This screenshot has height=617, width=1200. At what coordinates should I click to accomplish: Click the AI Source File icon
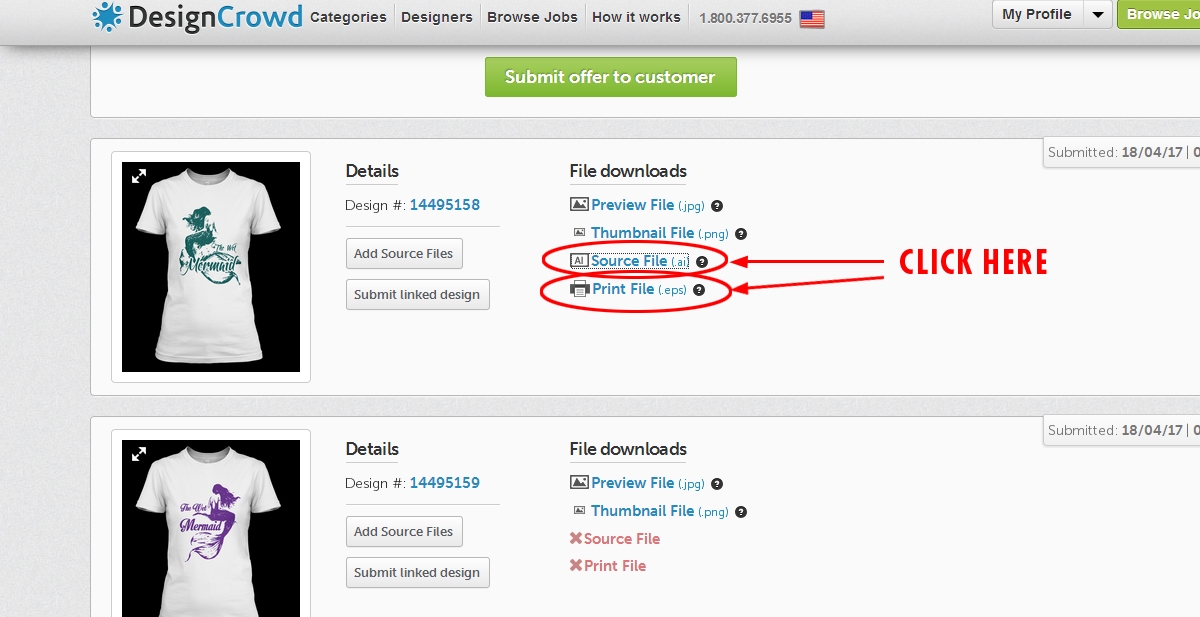[579, 260]
